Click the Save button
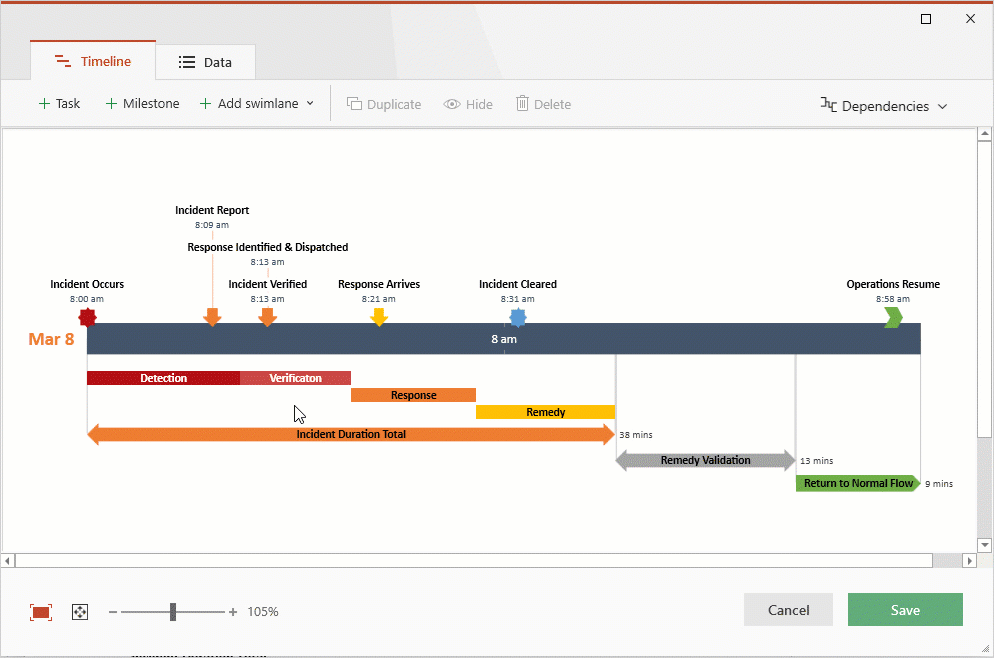 [904, 609]
